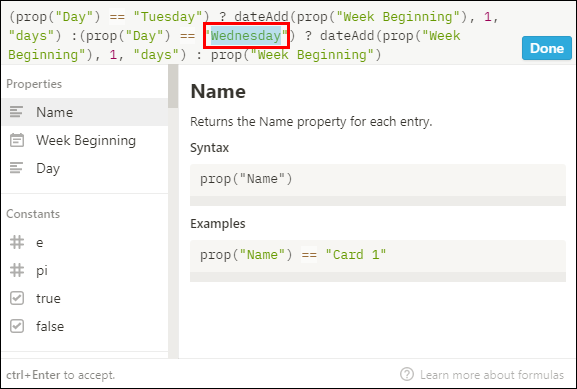
Task: Select the Name property in the list
Action: point(85,112)
